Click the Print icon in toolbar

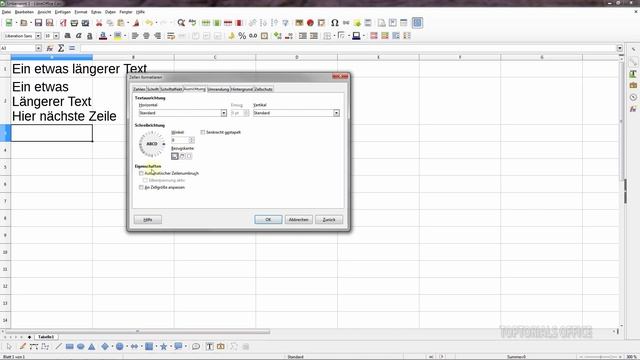coord(74,23)
